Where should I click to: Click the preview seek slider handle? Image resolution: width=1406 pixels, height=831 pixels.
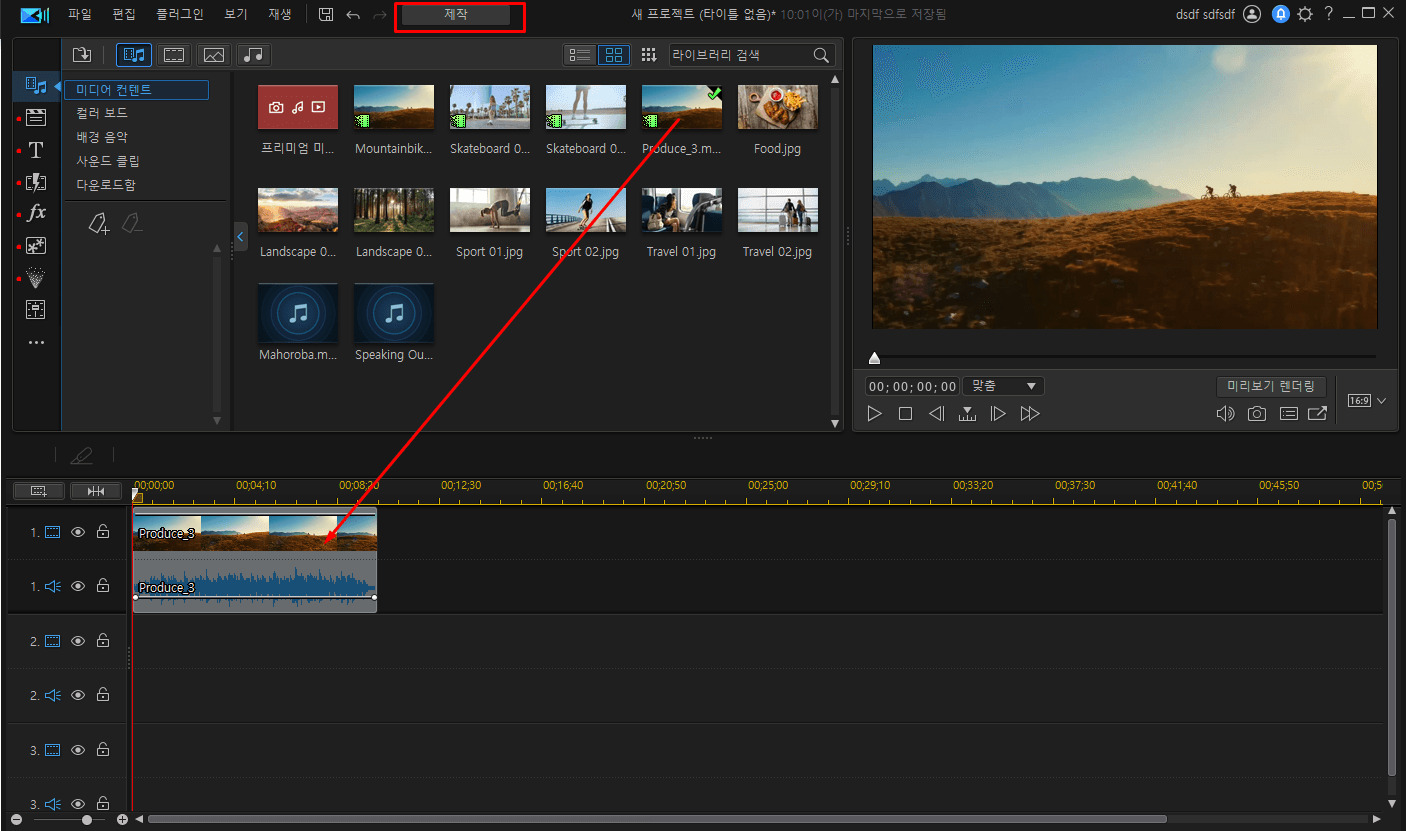point(875,358)
